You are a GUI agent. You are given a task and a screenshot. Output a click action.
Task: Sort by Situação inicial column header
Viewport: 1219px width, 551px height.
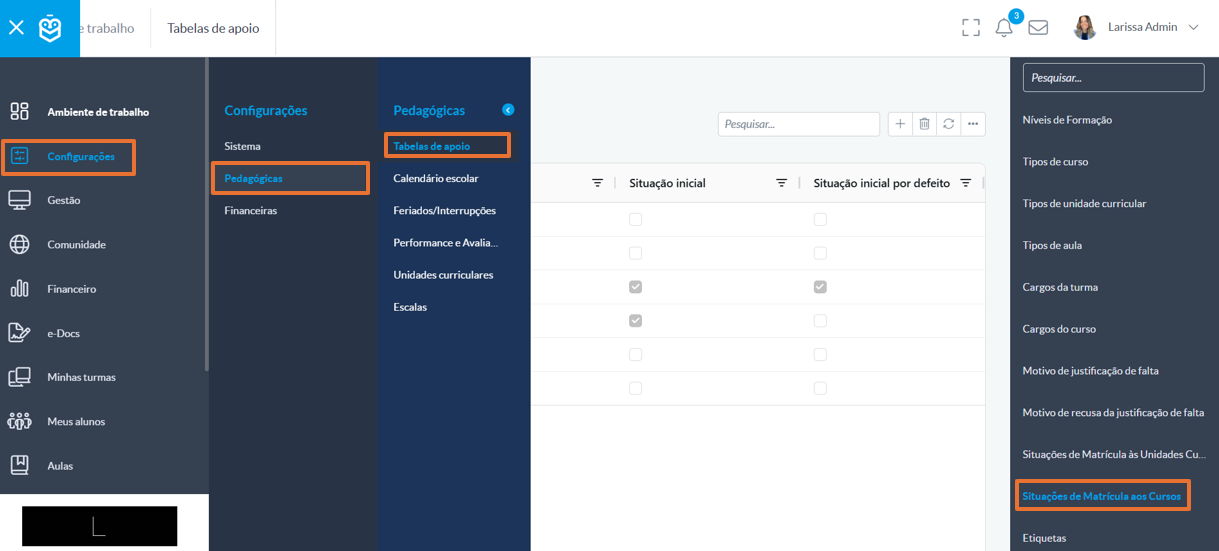tap(667, 183)
